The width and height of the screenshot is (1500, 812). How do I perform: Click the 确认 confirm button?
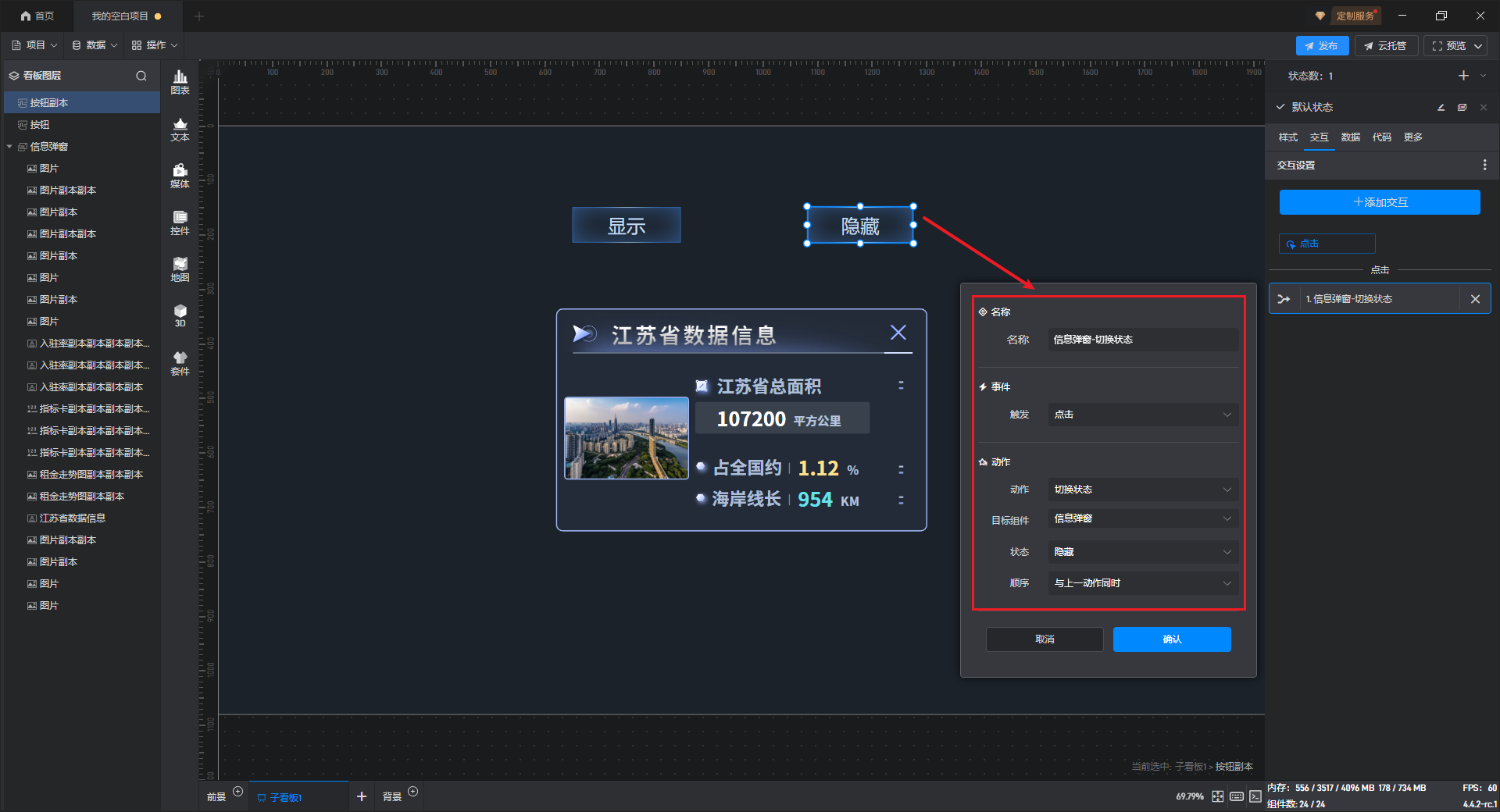click(x=1171, y=639)
